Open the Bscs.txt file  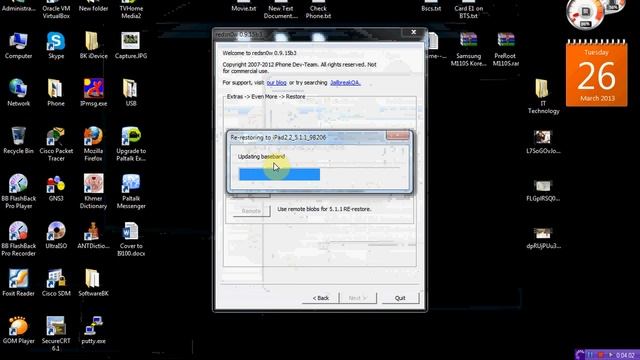tap(431, 6)
